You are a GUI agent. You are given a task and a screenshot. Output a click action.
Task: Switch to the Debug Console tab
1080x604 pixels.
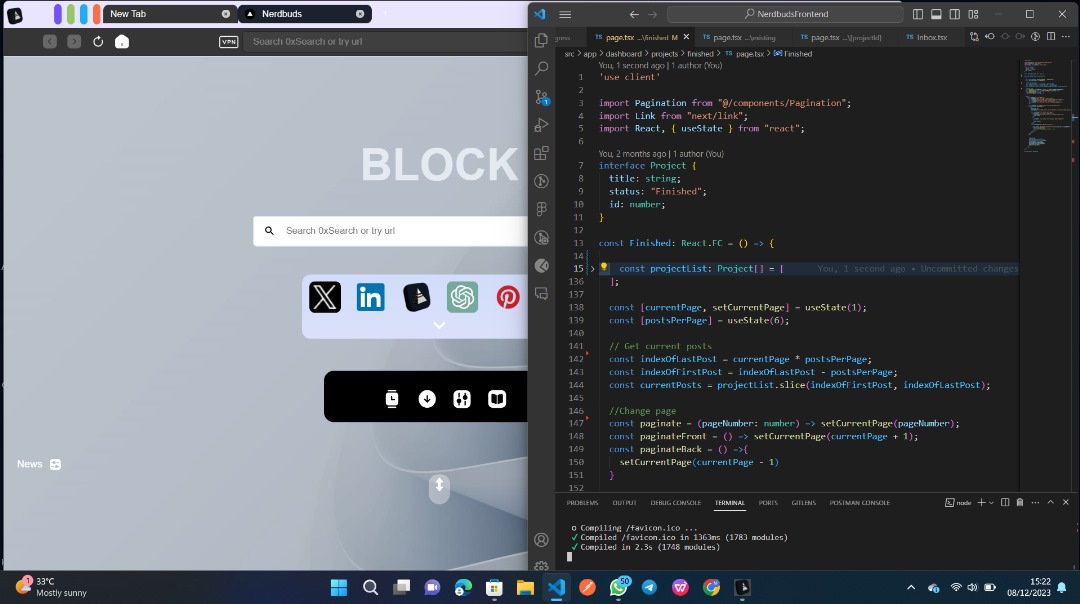675,503
